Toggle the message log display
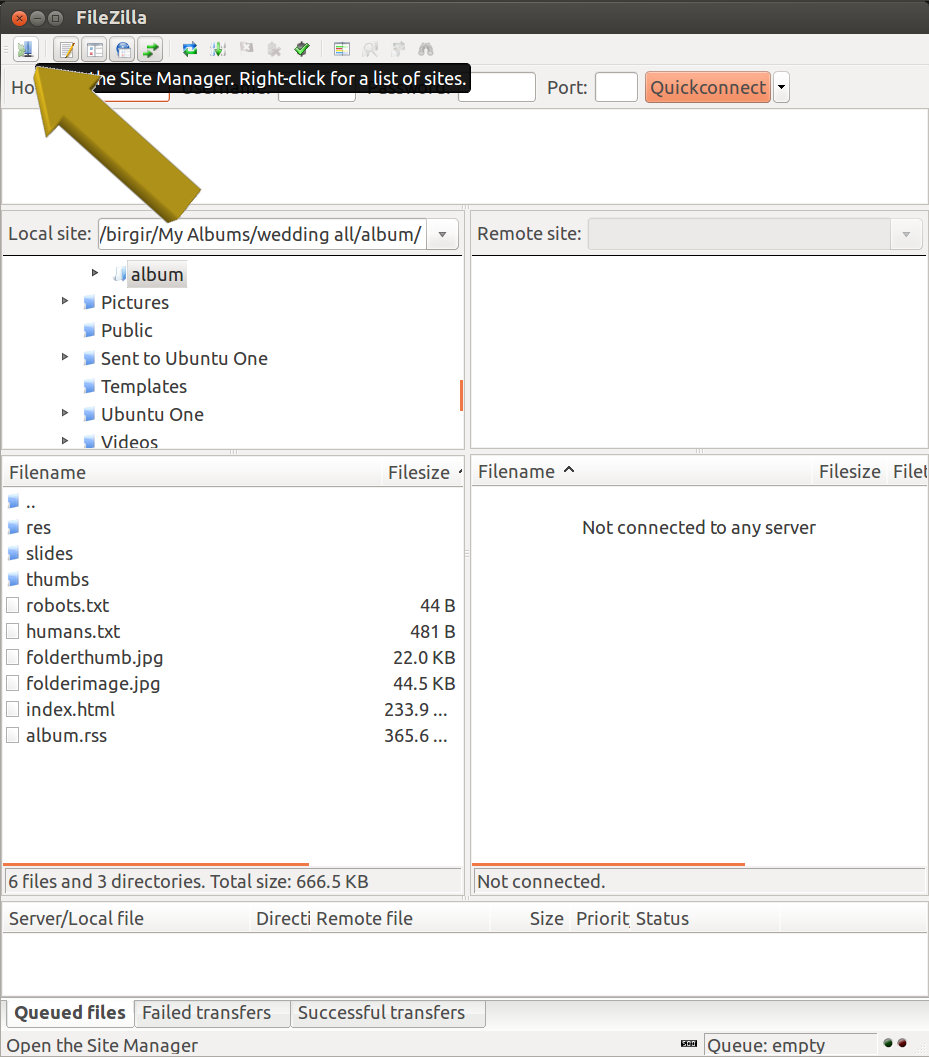 point(65,48)
